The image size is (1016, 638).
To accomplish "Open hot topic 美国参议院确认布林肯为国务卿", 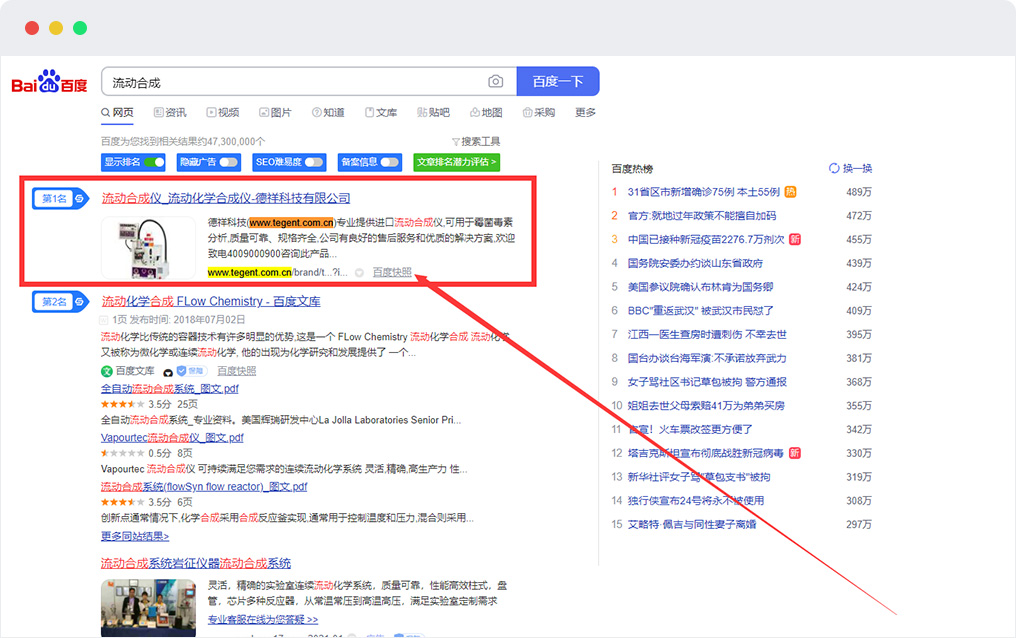I will pyautogui.click(x=700, y=287).
